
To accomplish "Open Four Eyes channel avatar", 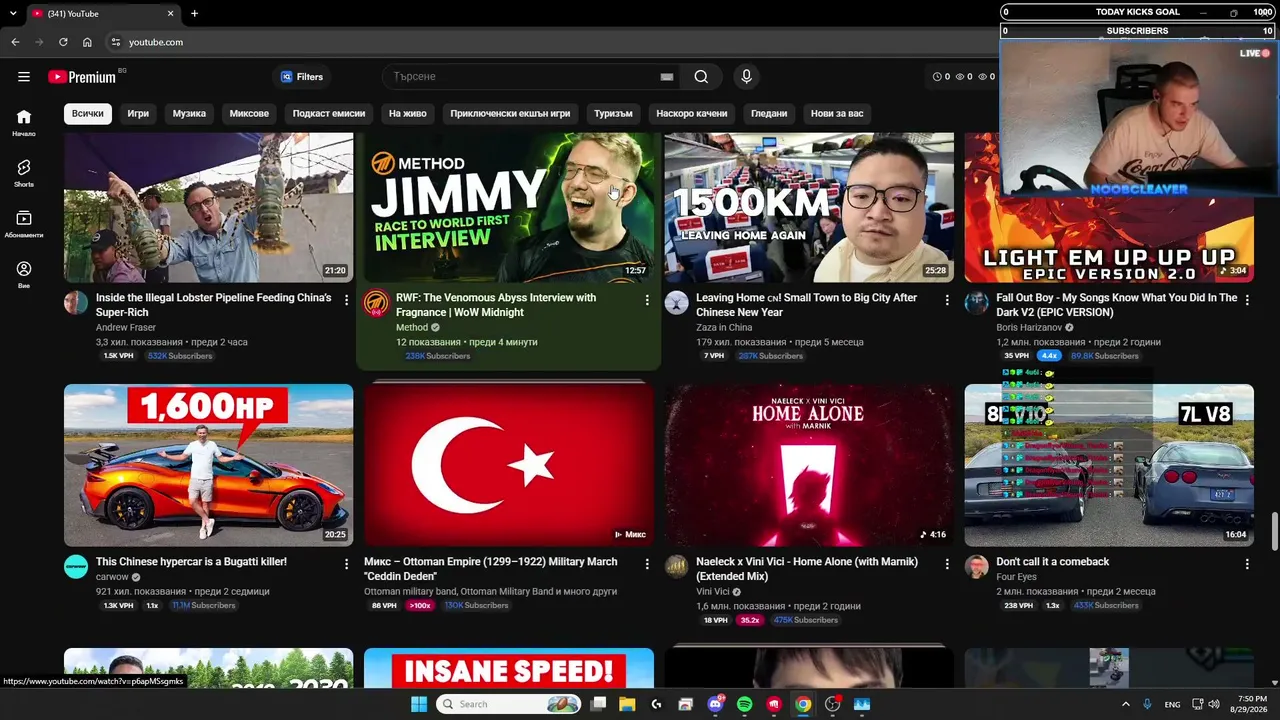I will (977, 567).
